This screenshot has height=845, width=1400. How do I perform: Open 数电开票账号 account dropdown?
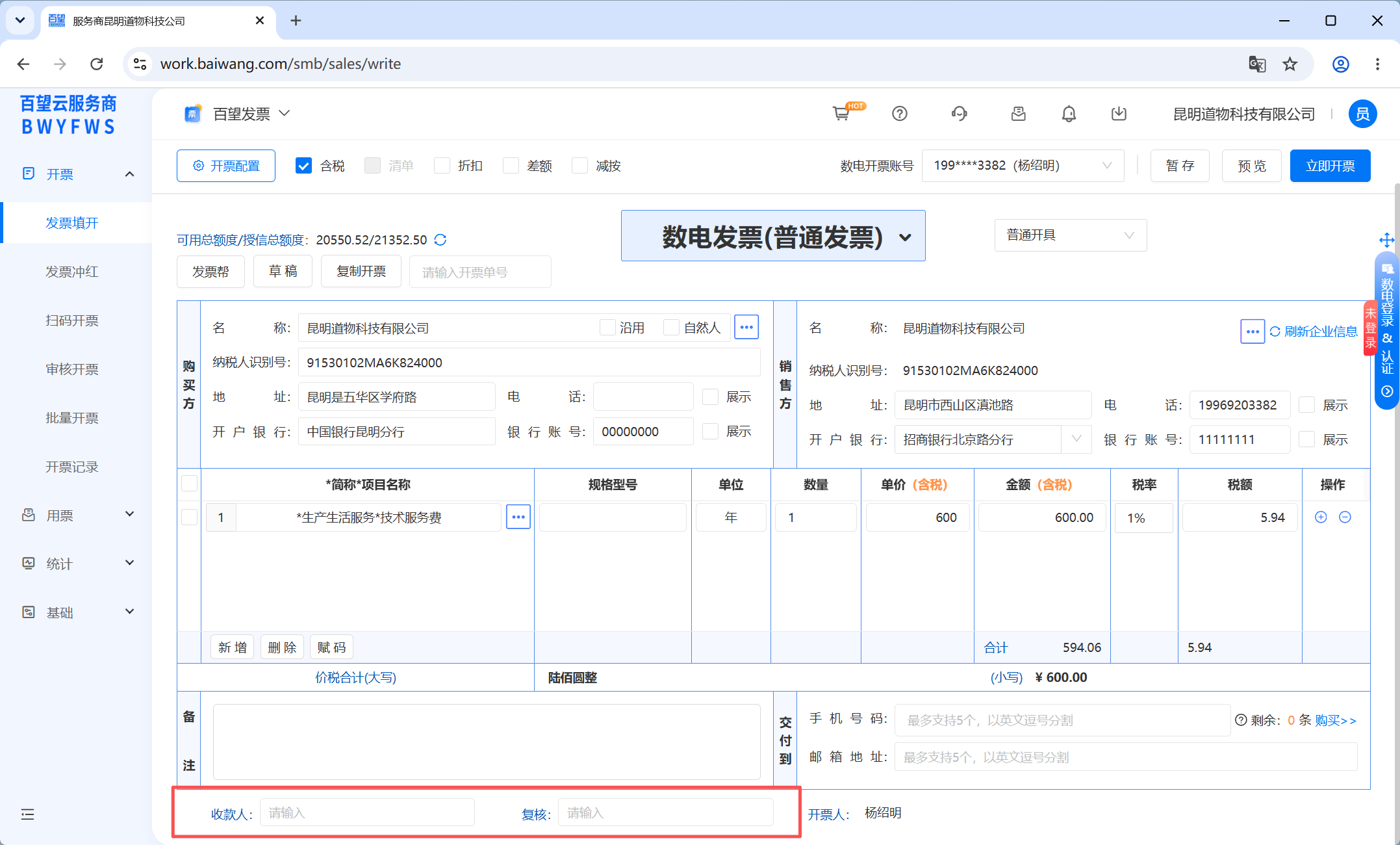1023,166
